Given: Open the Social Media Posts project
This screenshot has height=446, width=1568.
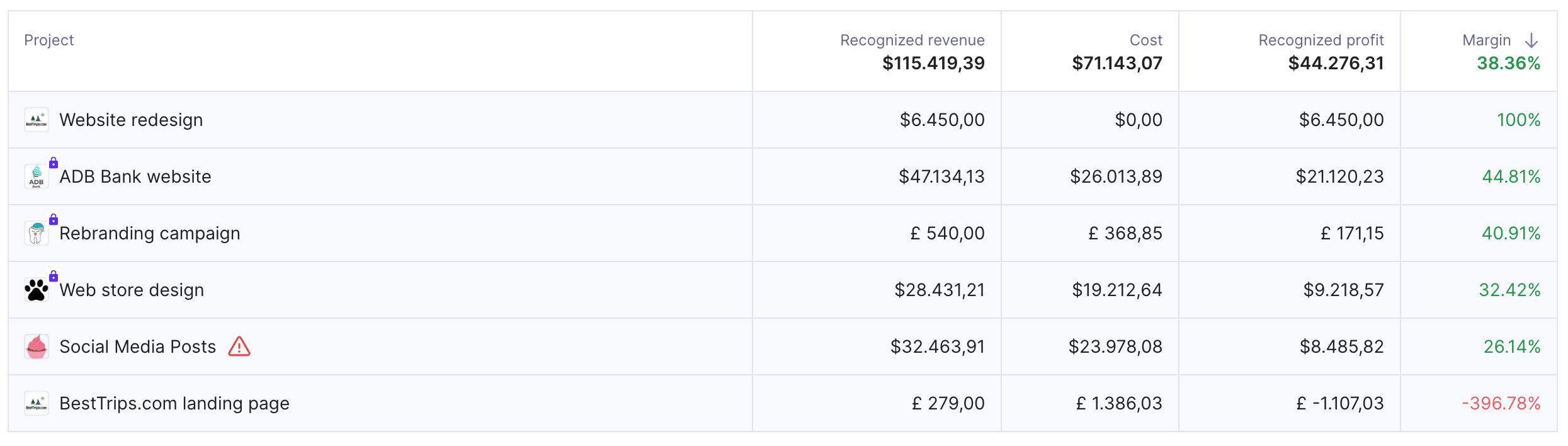Looking at the screenshot, I should coord(138,346).
